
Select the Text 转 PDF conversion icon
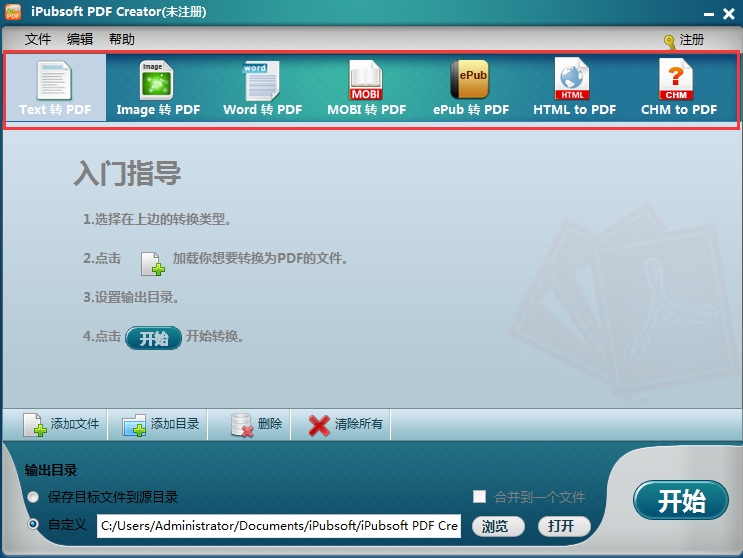55,88
